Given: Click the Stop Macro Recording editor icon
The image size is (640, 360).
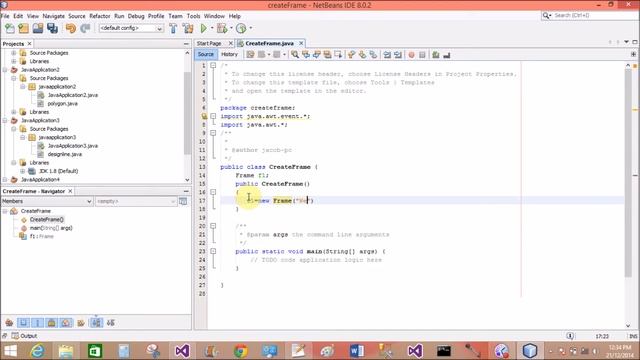Looking at the screenshot, I should coord(422,55).
